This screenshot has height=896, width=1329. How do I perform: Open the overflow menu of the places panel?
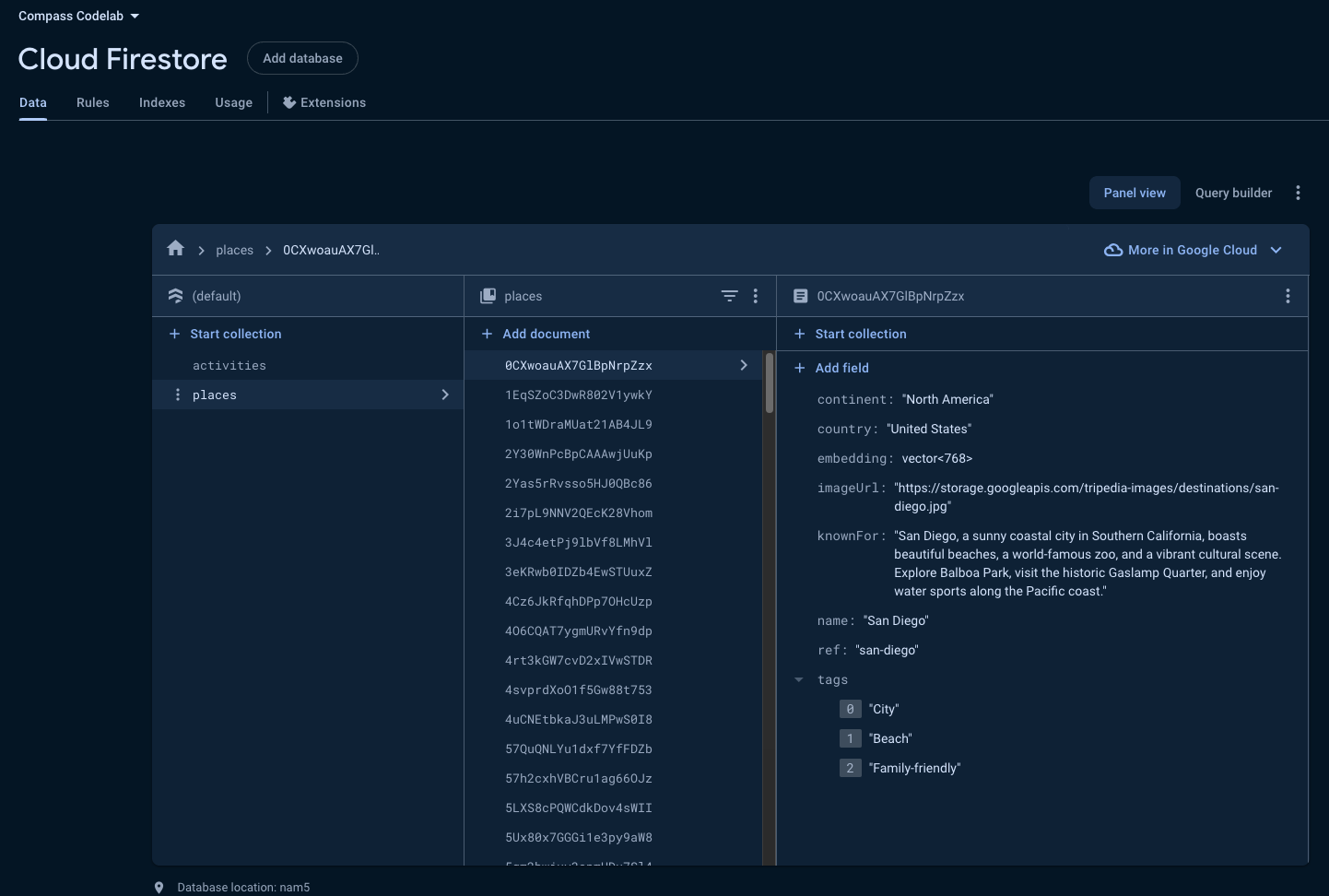755,296
